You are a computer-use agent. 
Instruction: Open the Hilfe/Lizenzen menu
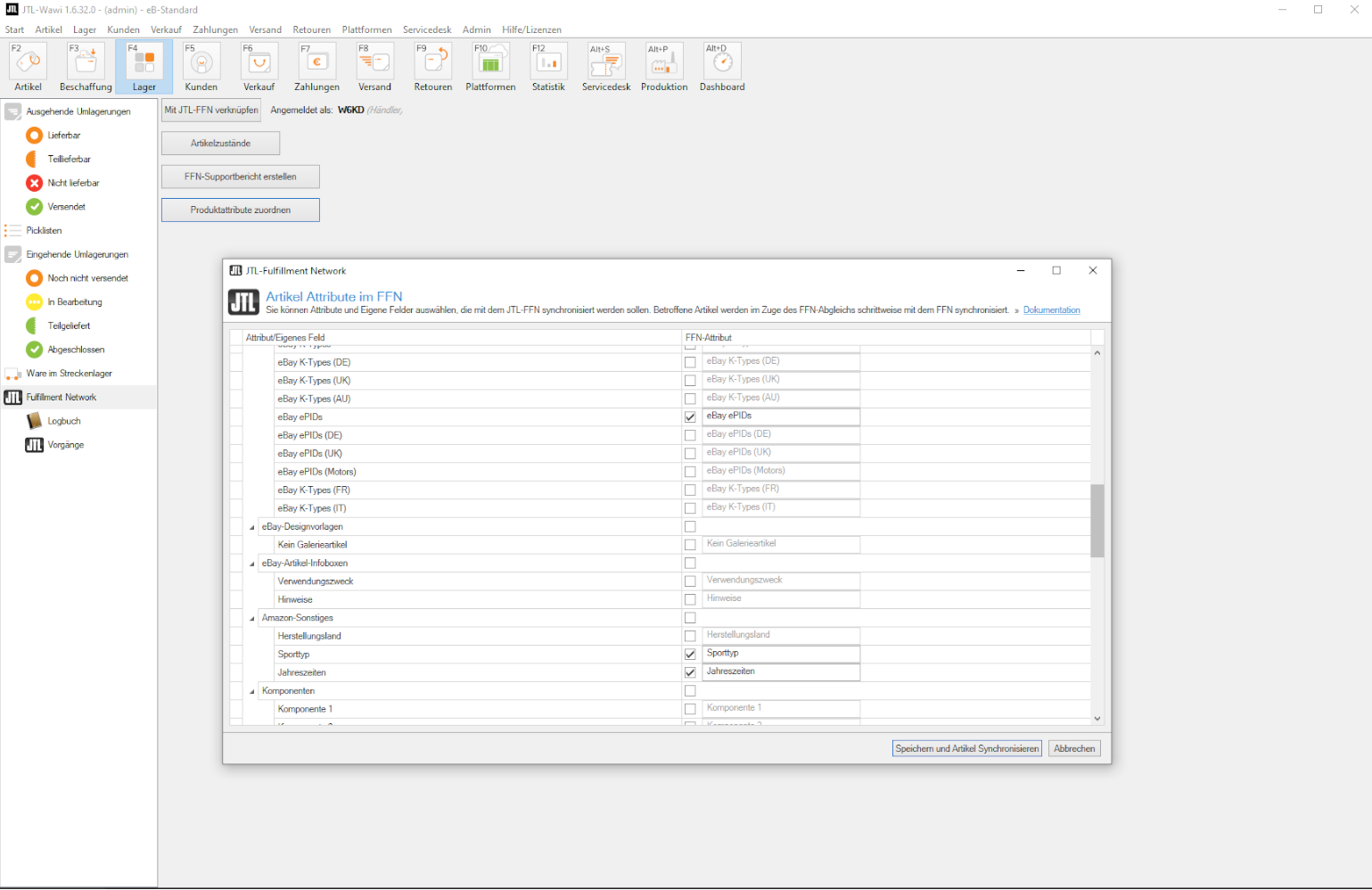coord(531,29)
